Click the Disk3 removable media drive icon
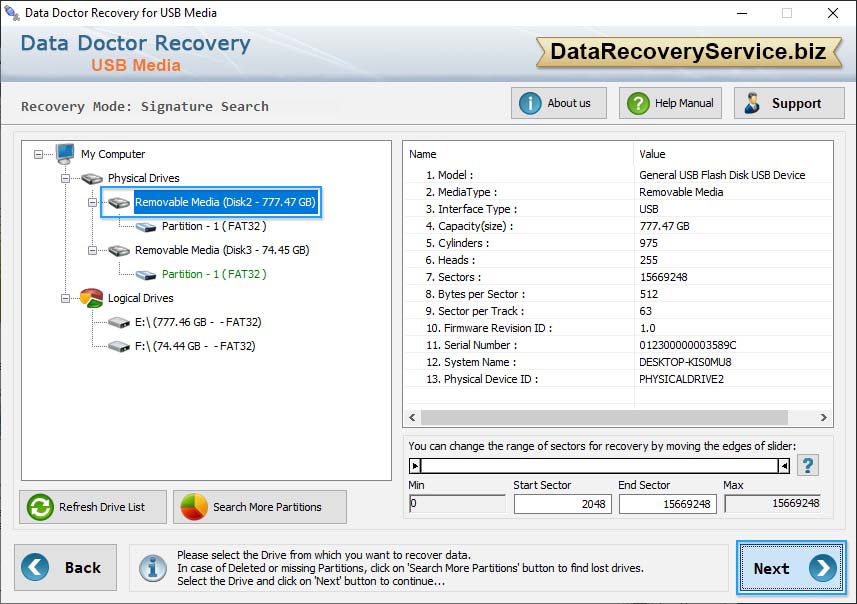Image resolution: width=857 pixels, height=604 pixels. point(119,250)
